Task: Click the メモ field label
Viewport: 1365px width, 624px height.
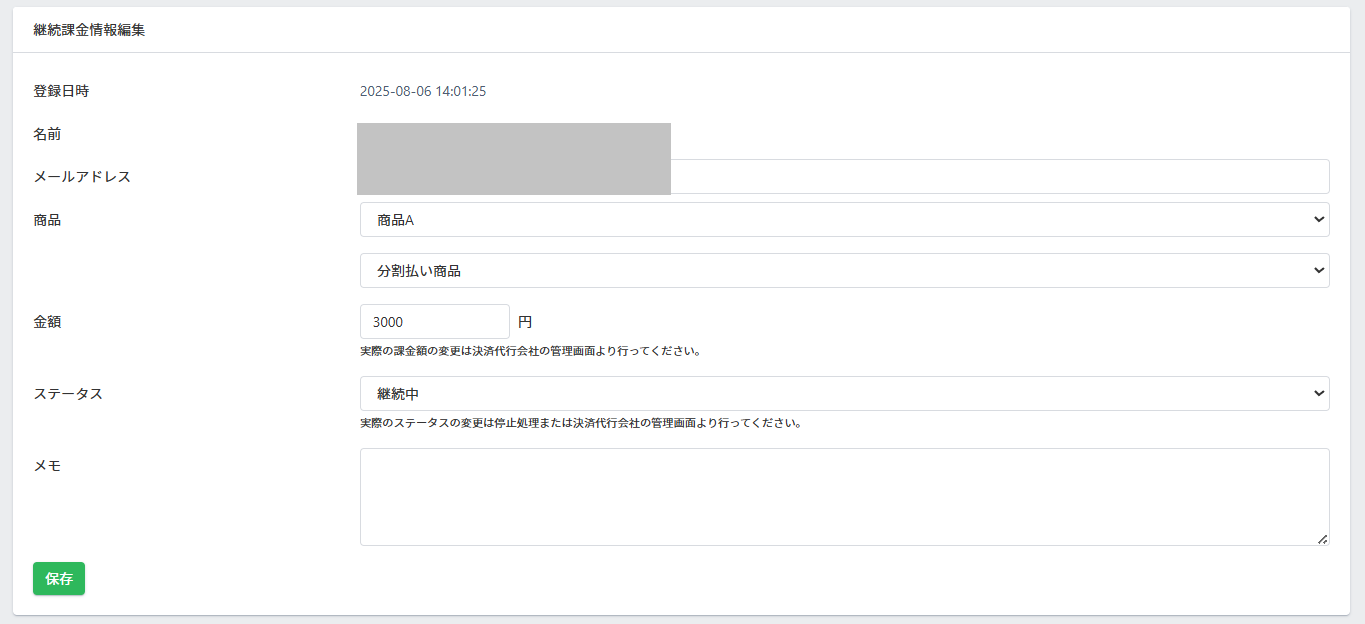Action: (47, 466)
